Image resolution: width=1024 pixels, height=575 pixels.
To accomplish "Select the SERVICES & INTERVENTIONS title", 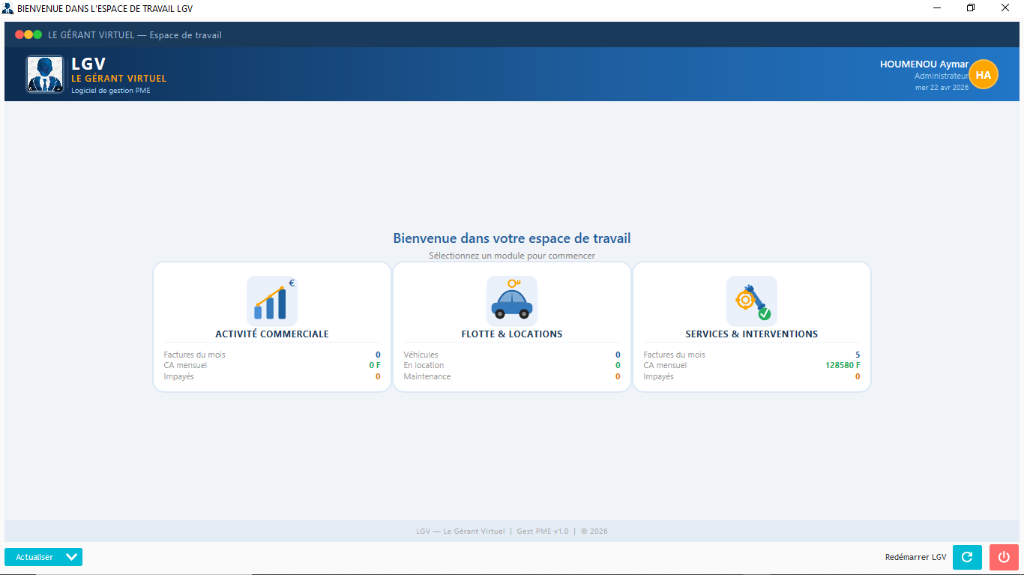I will point(752,334).
